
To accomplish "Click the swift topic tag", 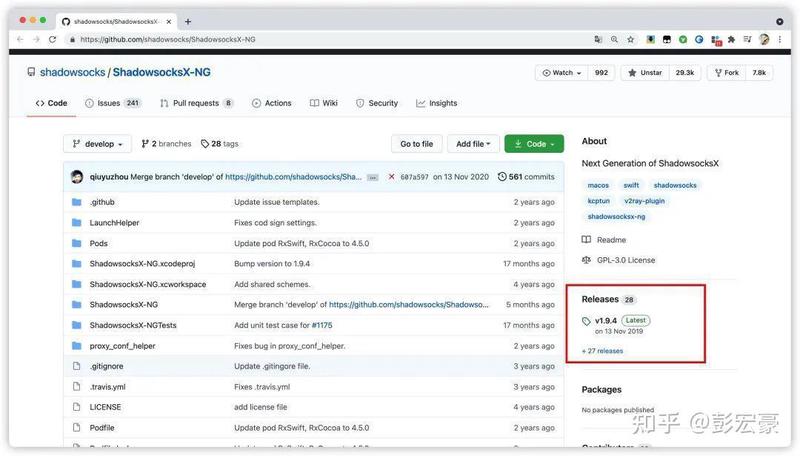I will tap(631, 185).
